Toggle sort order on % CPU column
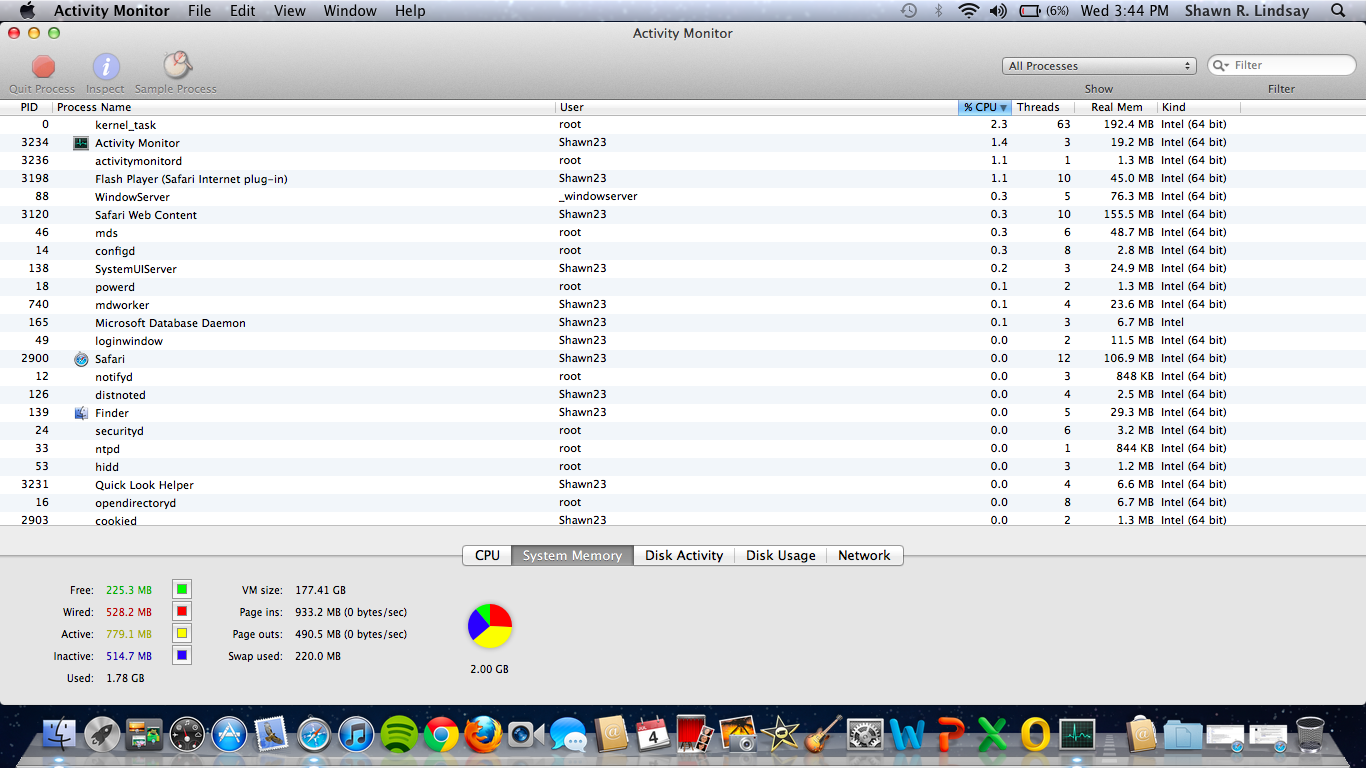Viewport: 1366px width, 768px height. [985, 107]
